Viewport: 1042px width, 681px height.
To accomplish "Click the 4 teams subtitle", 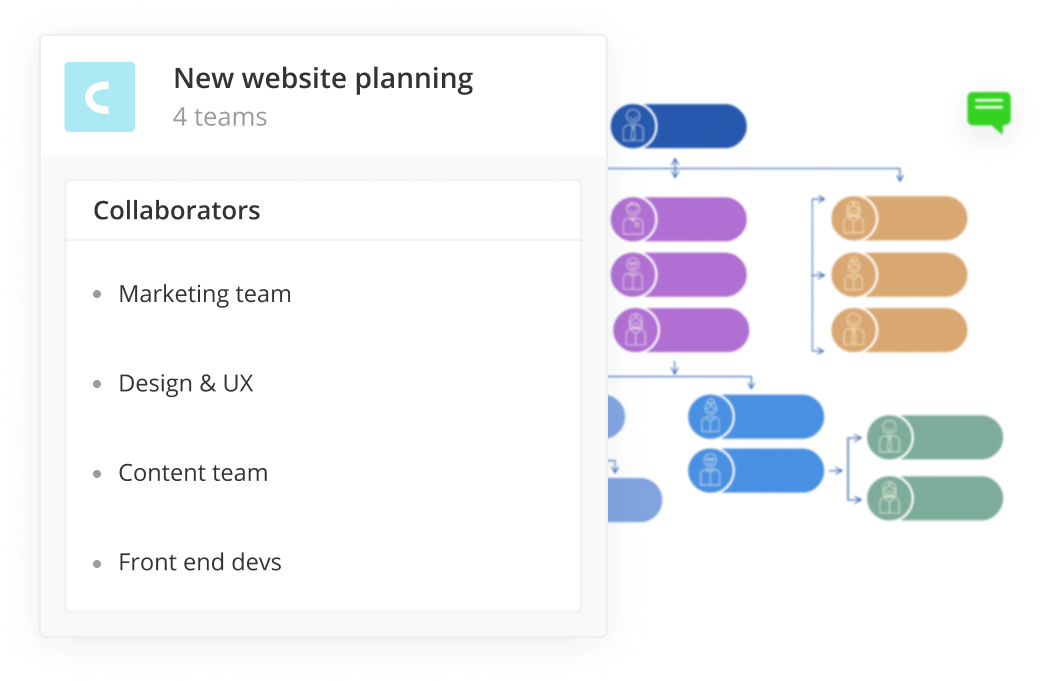I will coord(220,117).
